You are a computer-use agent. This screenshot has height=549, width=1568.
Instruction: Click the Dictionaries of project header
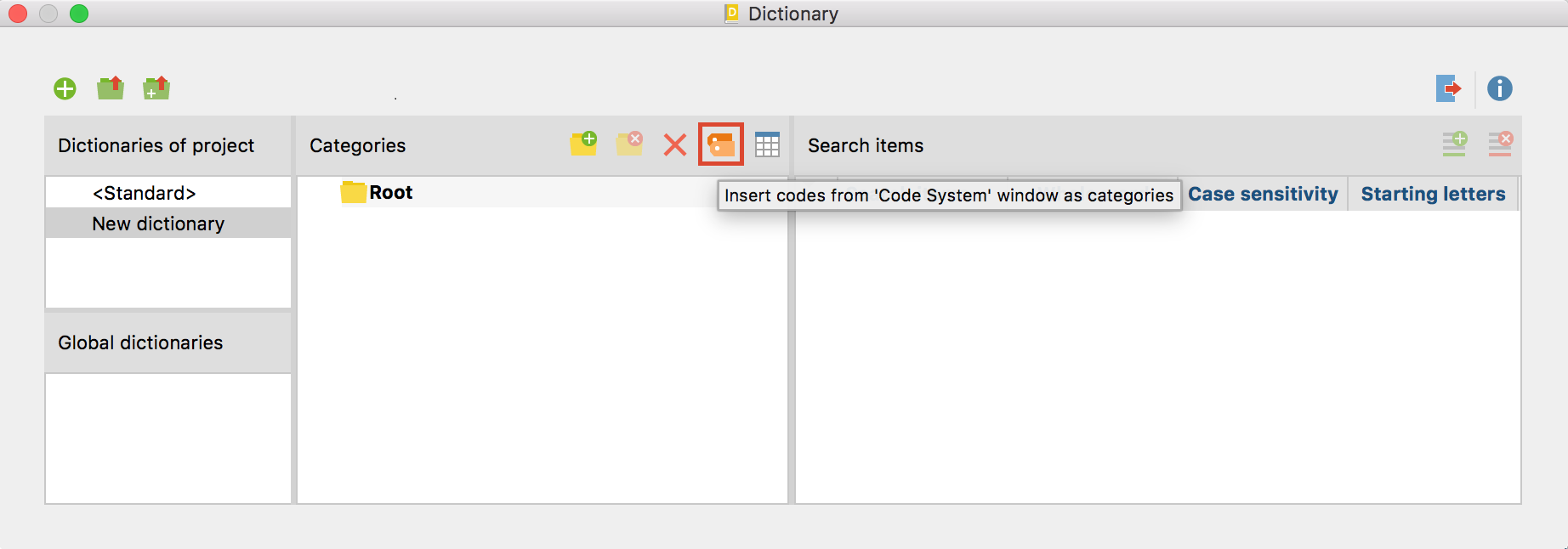point(168,145)
